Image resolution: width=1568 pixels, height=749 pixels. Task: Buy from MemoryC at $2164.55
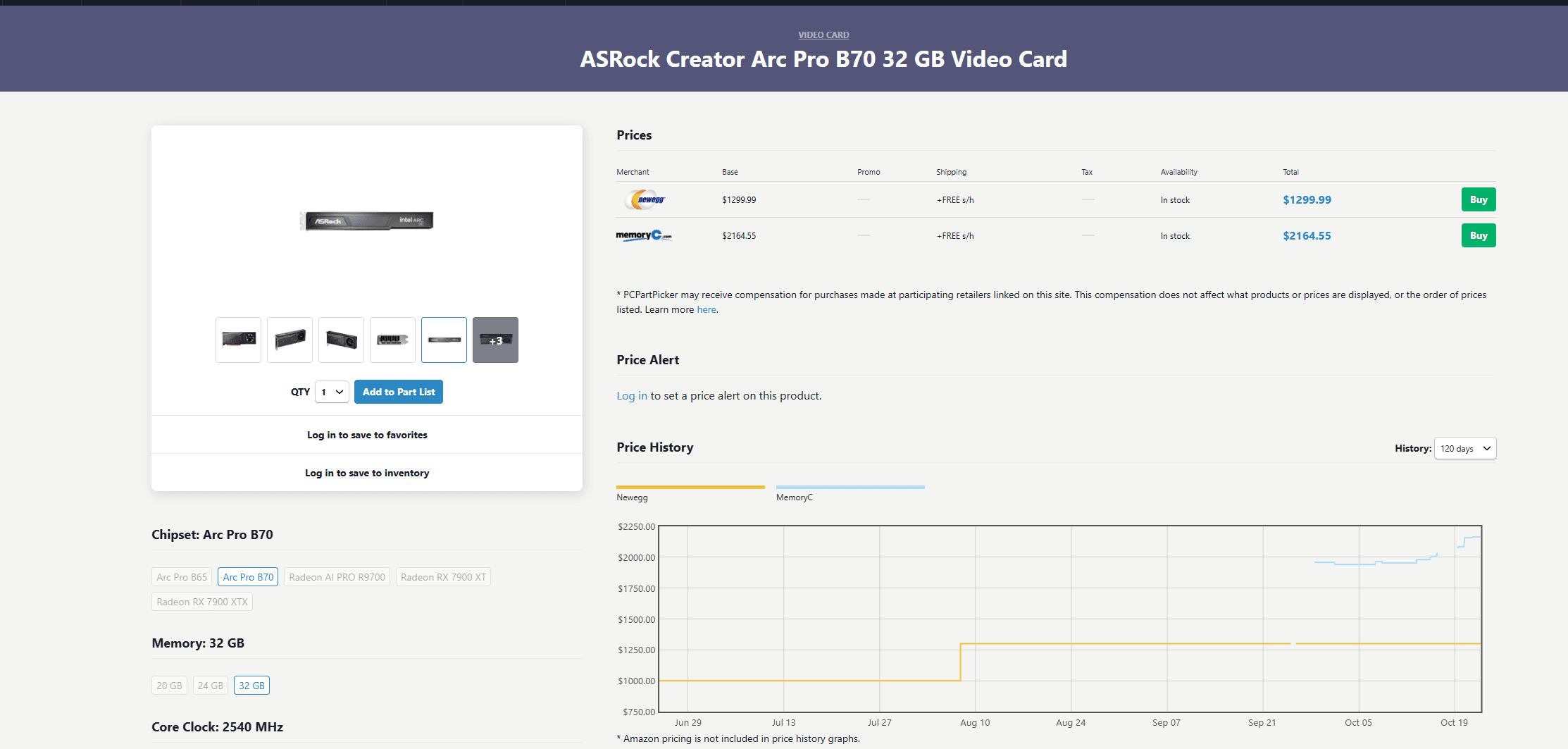(1479, 235)
